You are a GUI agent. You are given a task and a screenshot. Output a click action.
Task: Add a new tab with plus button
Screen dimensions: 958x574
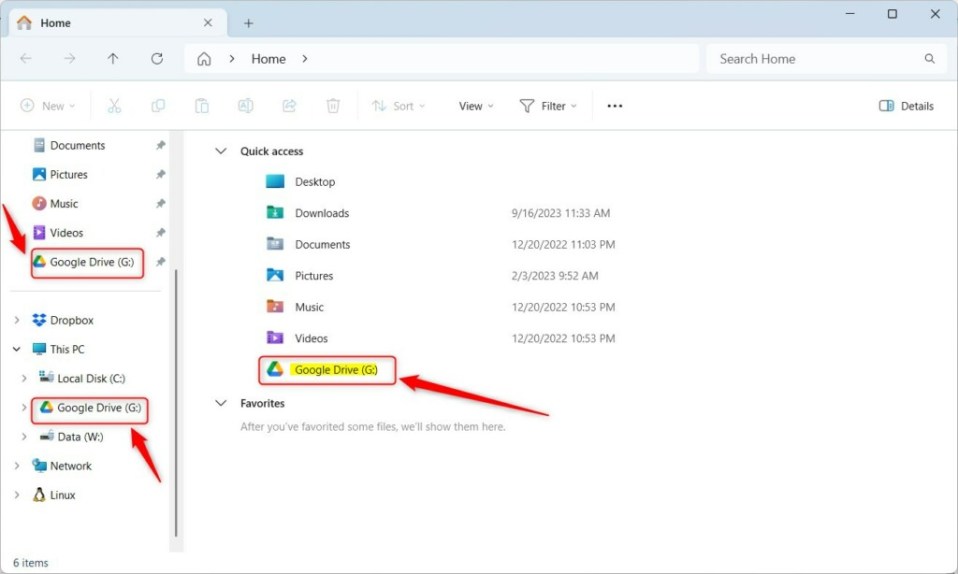[249, 23]
